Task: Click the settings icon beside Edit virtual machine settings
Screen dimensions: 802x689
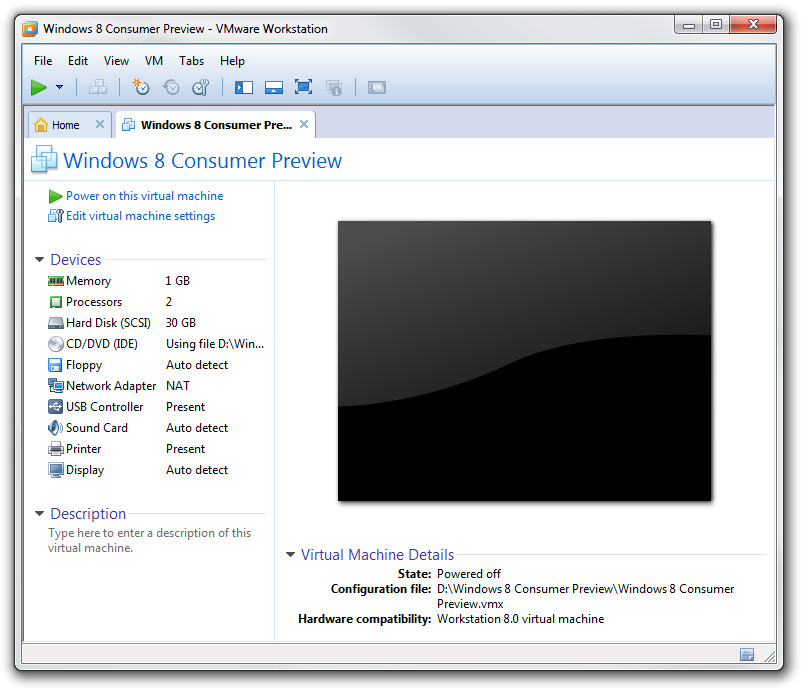Action: [55, 216]
